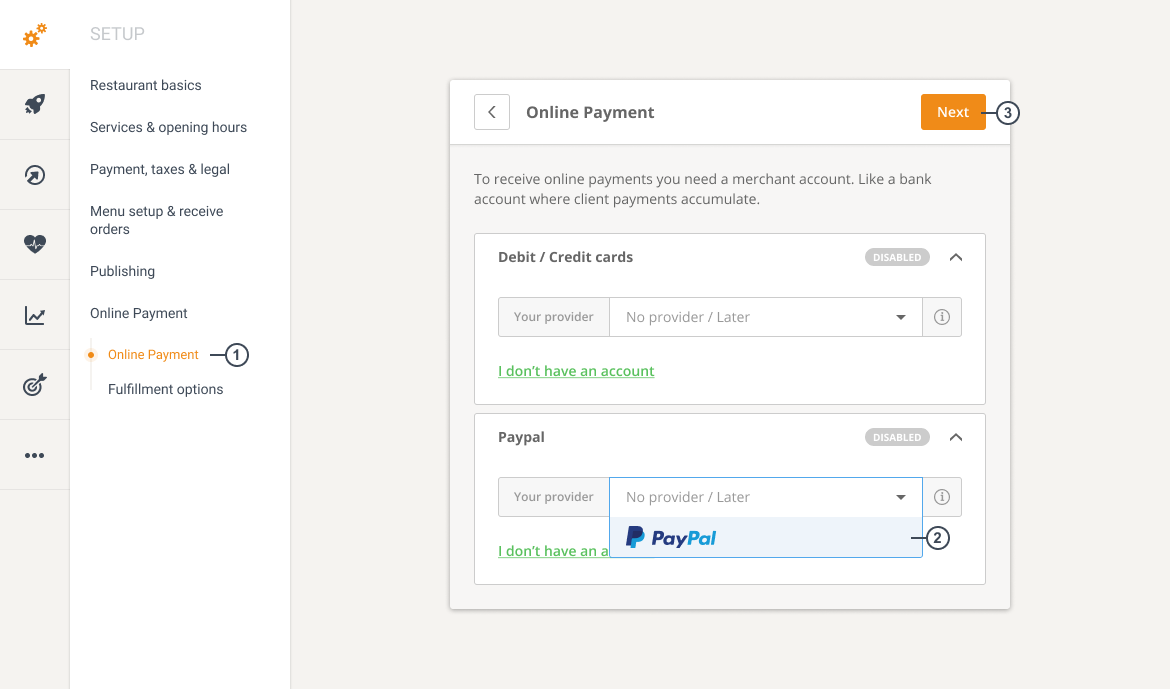Viewport: 1170px width, 689px height.
Task: Click the DISABLED badge on the Paypal section
Action: point(896,437)
